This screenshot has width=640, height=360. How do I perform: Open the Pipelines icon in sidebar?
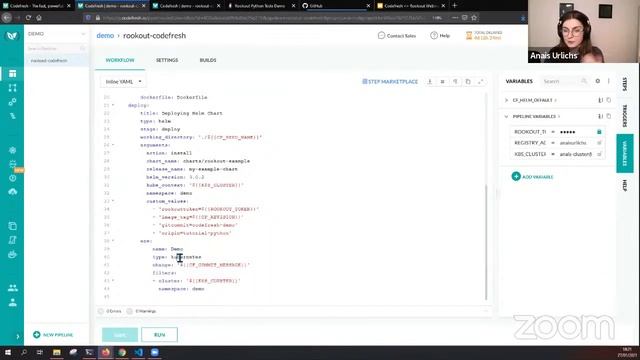coord(13,88)
